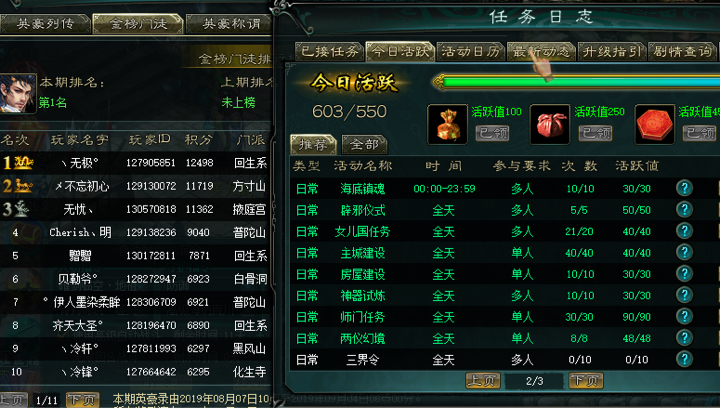Click 下页 button under ranking list
Screen dimensions: 720x408
click(x=83, y=400)
